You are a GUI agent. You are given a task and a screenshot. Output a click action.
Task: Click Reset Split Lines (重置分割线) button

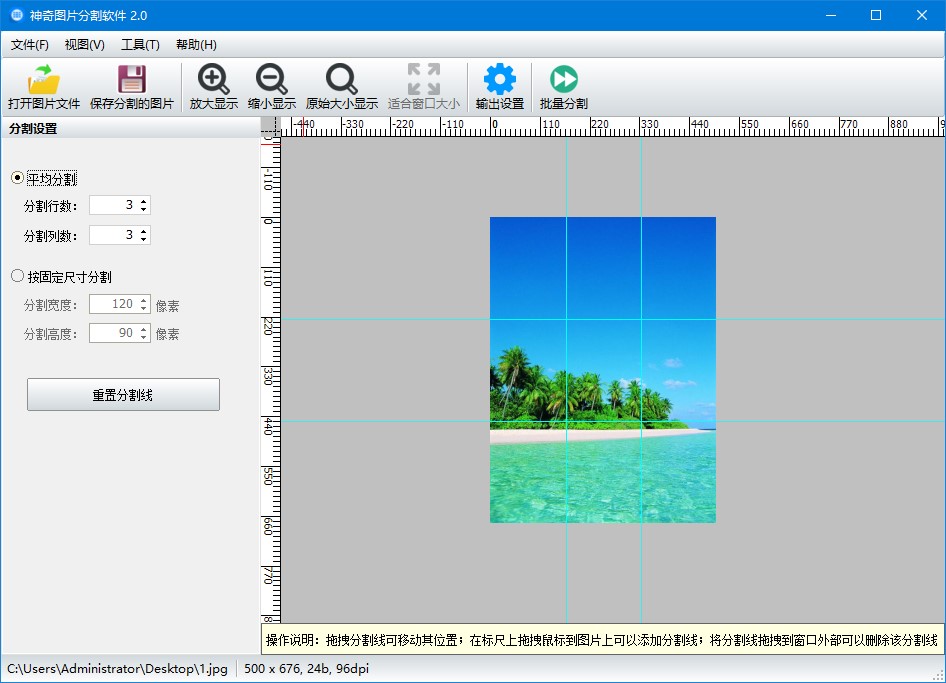click(123, 395)
